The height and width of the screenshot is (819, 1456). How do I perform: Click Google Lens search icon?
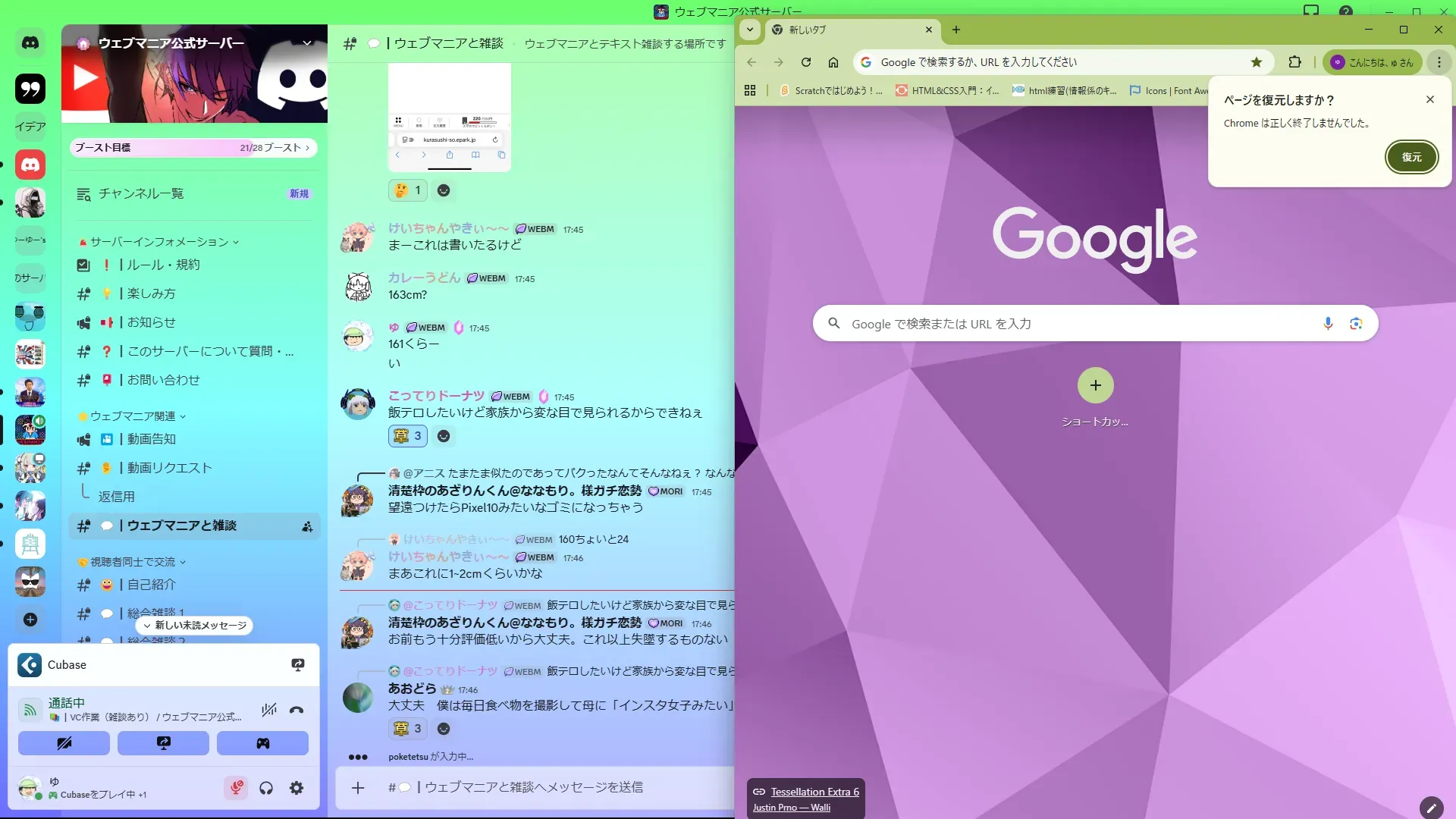click(x=1356, y=324)
